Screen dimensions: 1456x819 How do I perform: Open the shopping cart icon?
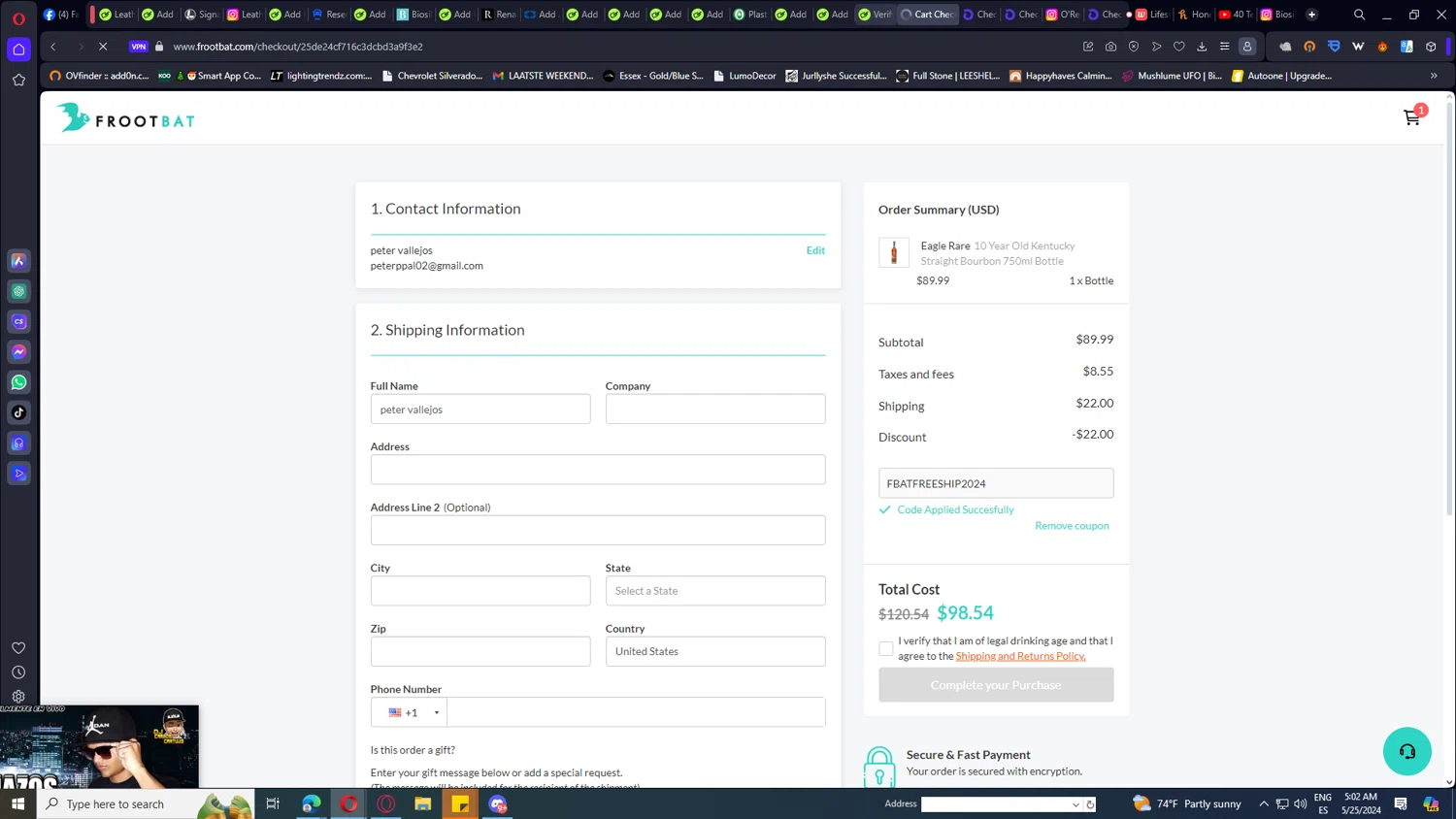point(1412,117)
